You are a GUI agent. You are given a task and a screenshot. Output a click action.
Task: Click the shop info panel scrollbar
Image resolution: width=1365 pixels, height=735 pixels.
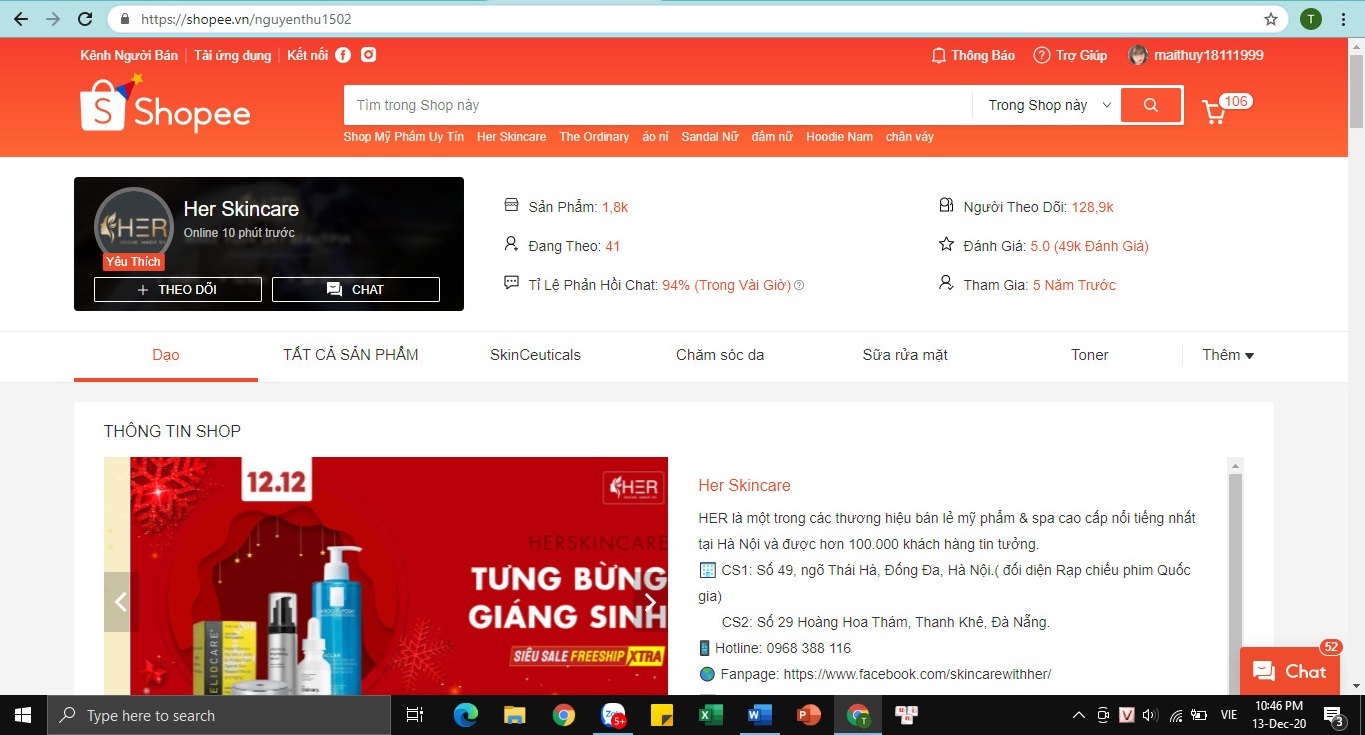(x=1235, y=576)
